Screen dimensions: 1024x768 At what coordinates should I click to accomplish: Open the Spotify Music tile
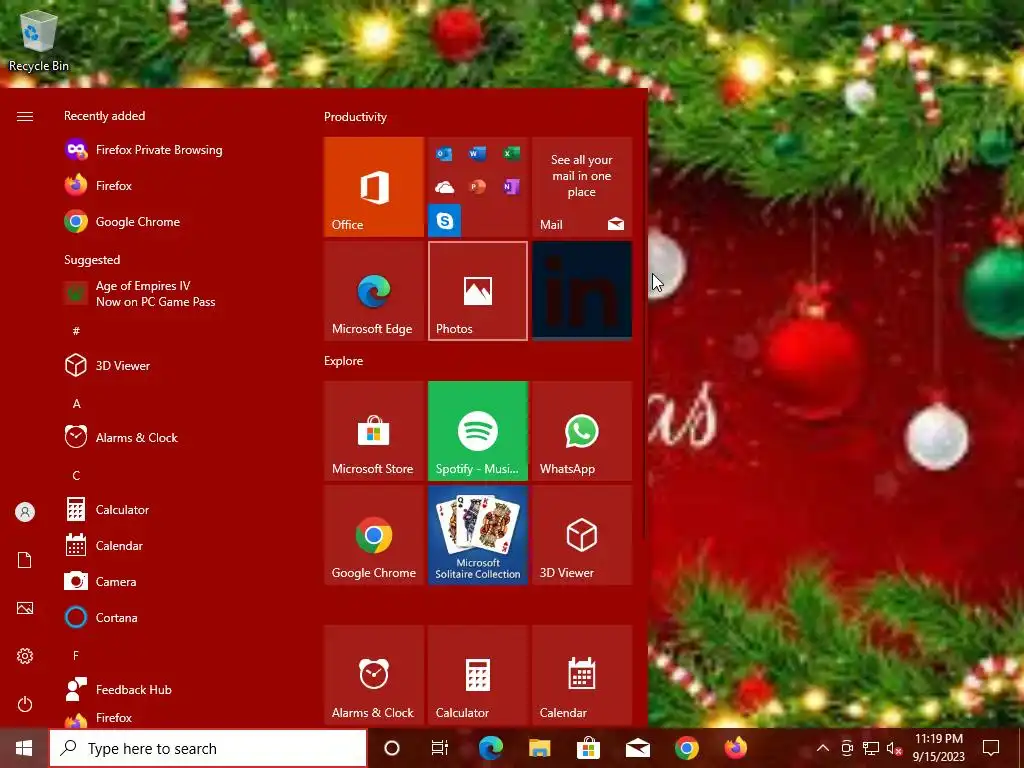pos(477,431)
